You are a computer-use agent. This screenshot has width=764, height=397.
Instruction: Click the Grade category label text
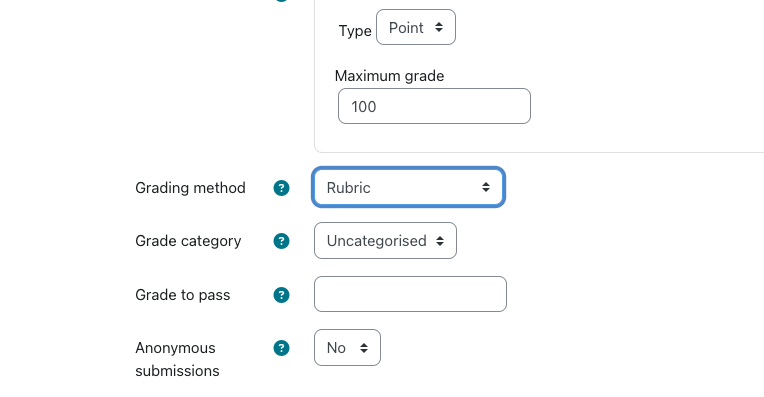point(188,241)
